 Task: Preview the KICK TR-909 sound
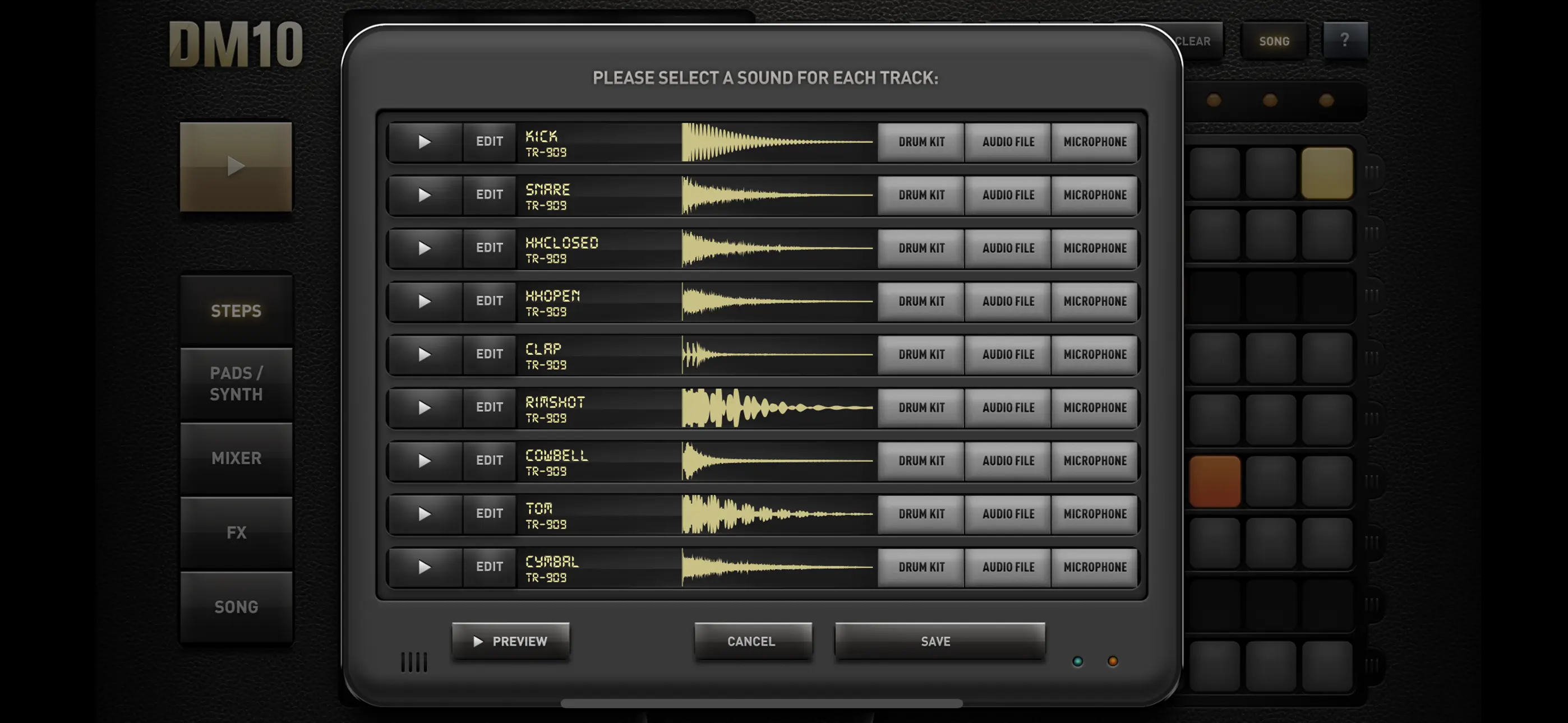tap(425, 142)
